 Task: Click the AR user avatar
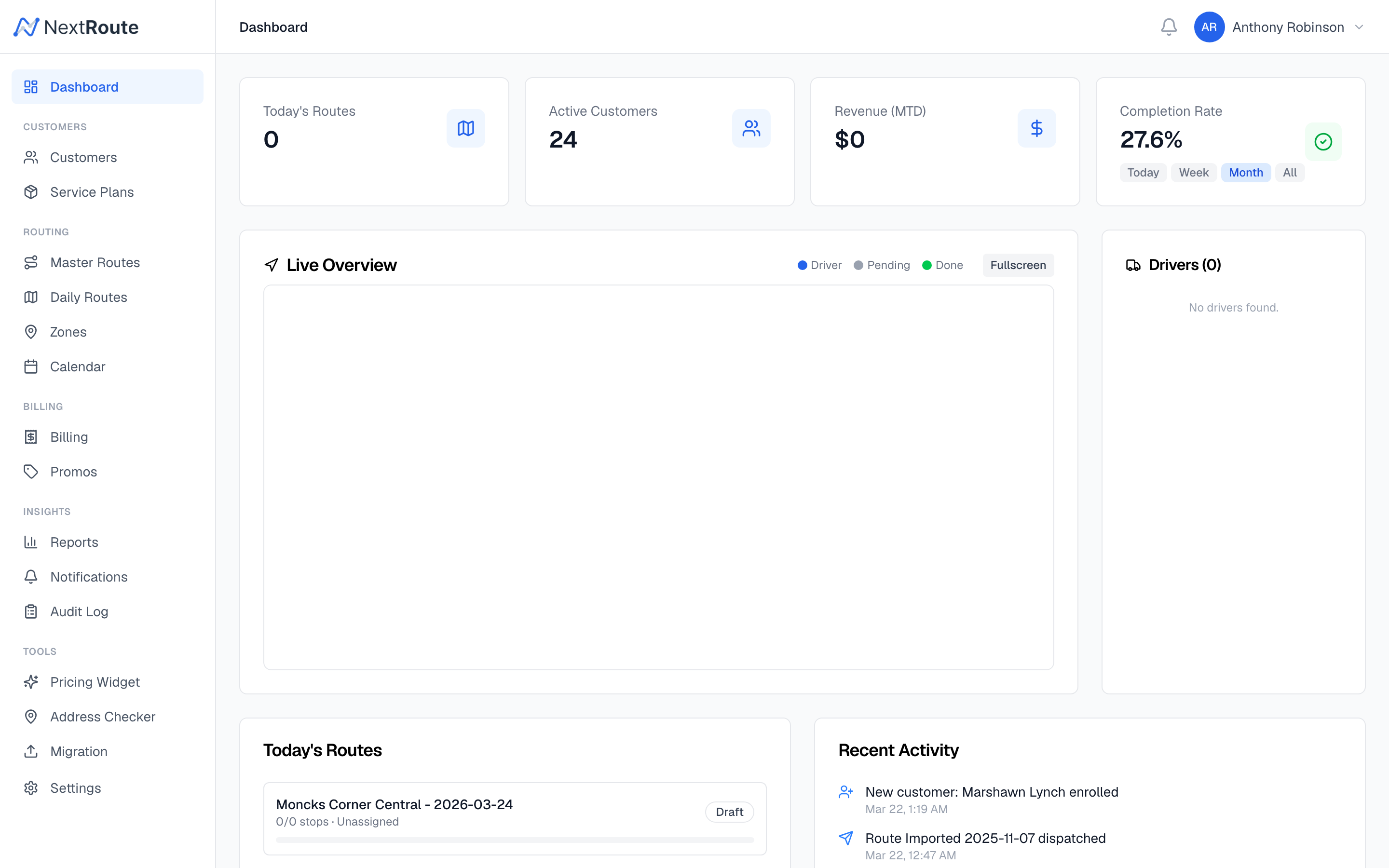pyautogui.click(x=1209, y=27)
